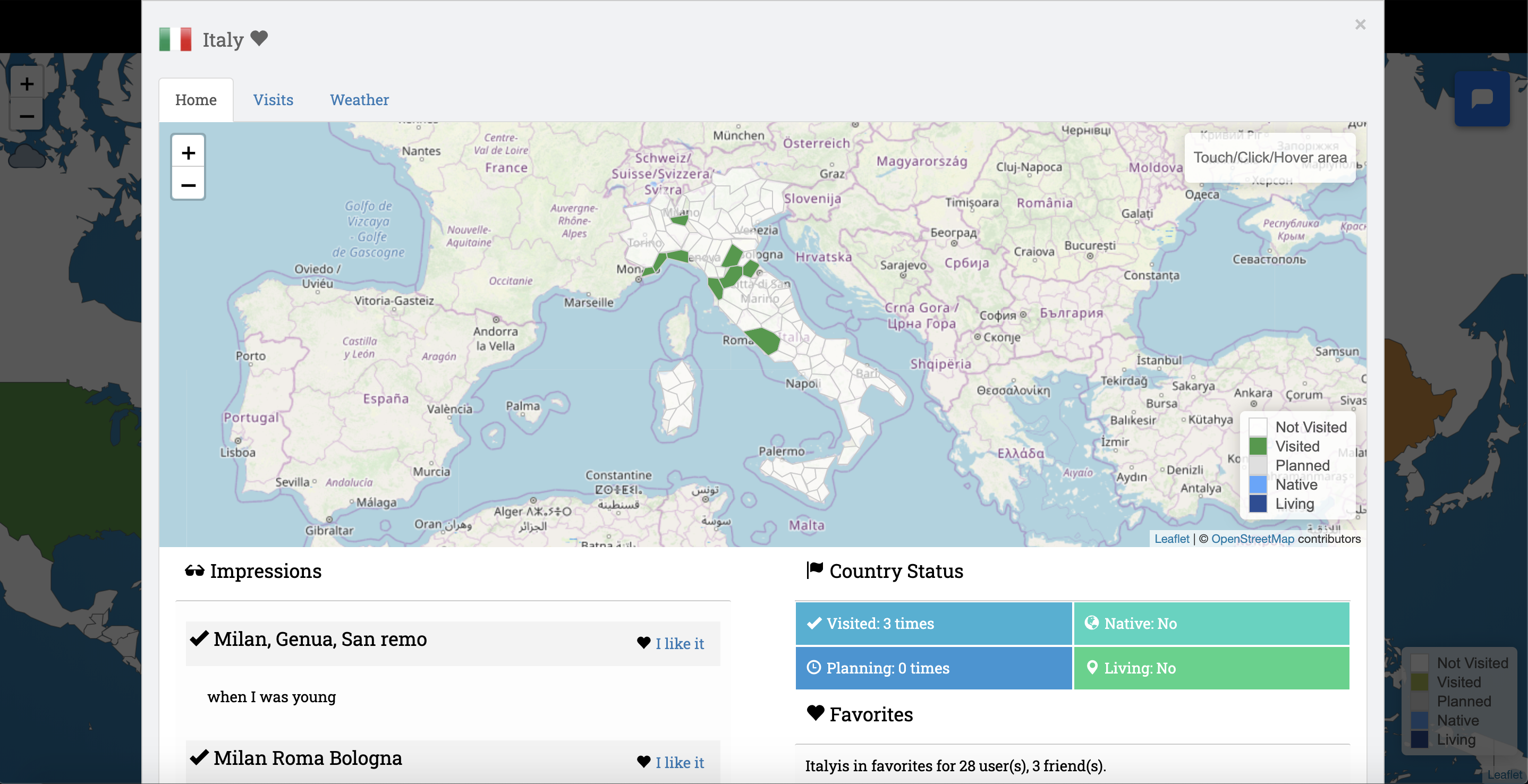Click the globe icon on the Native tile
1528x784 pixels.
[x=1091, y=623]
